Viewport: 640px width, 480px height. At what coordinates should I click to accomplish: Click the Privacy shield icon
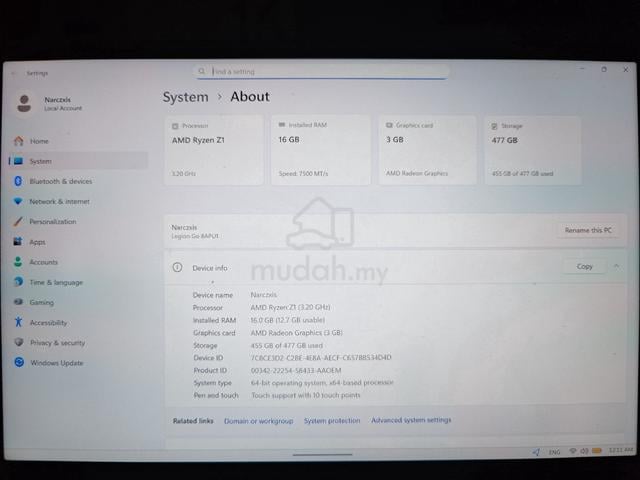[18, 342]
